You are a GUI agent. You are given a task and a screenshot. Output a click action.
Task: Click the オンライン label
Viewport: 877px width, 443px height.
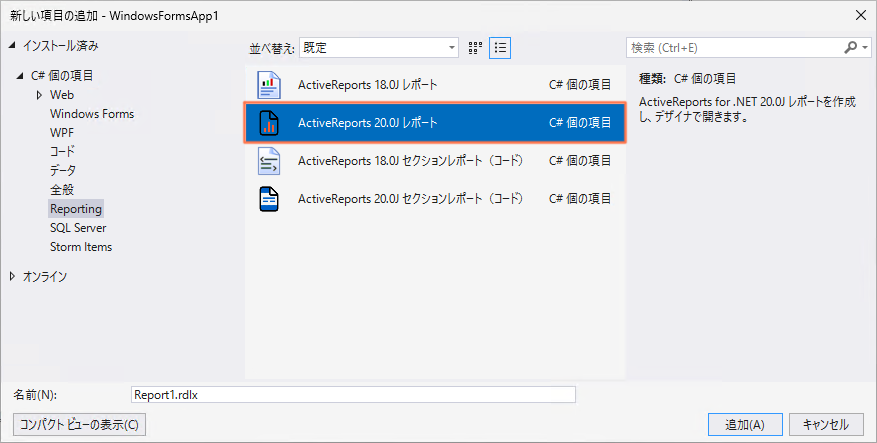pyautogui.click(x=45, y=276)
